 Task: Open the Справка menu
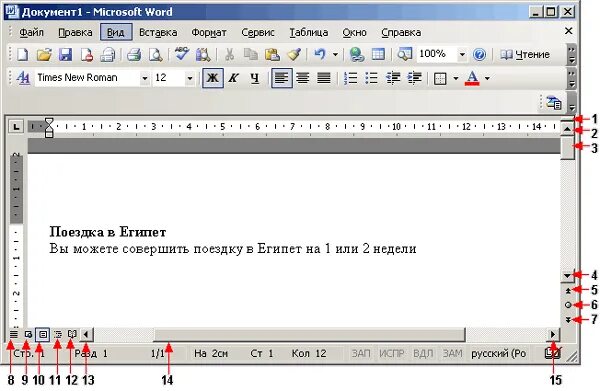(x=401, y=32)
